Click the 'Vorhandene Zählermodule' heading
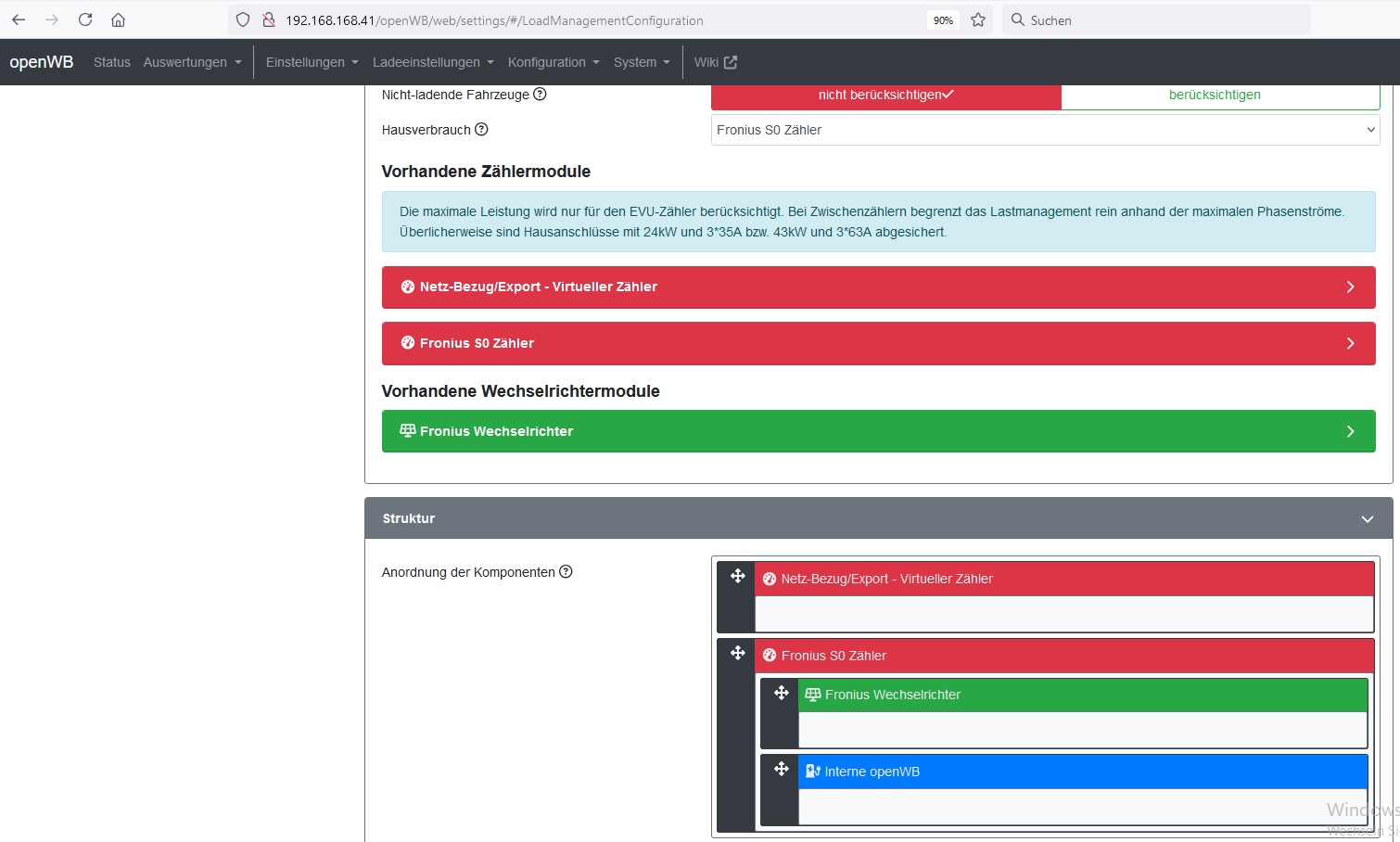1400x842 pixels. pos(486,172)
